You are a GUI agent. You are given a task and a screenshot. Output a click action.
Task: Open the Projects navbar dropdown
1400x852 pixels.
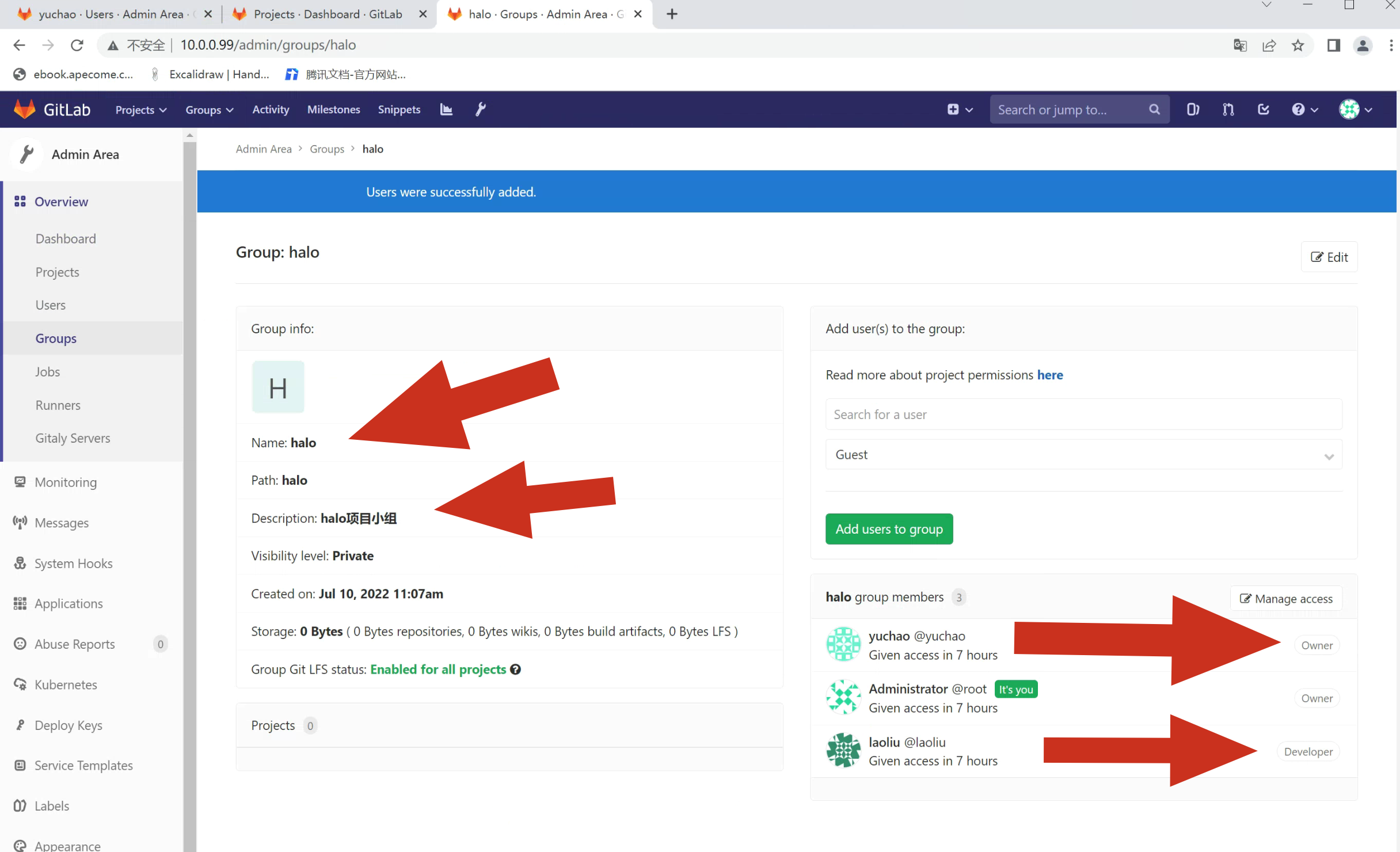point(140,109)
